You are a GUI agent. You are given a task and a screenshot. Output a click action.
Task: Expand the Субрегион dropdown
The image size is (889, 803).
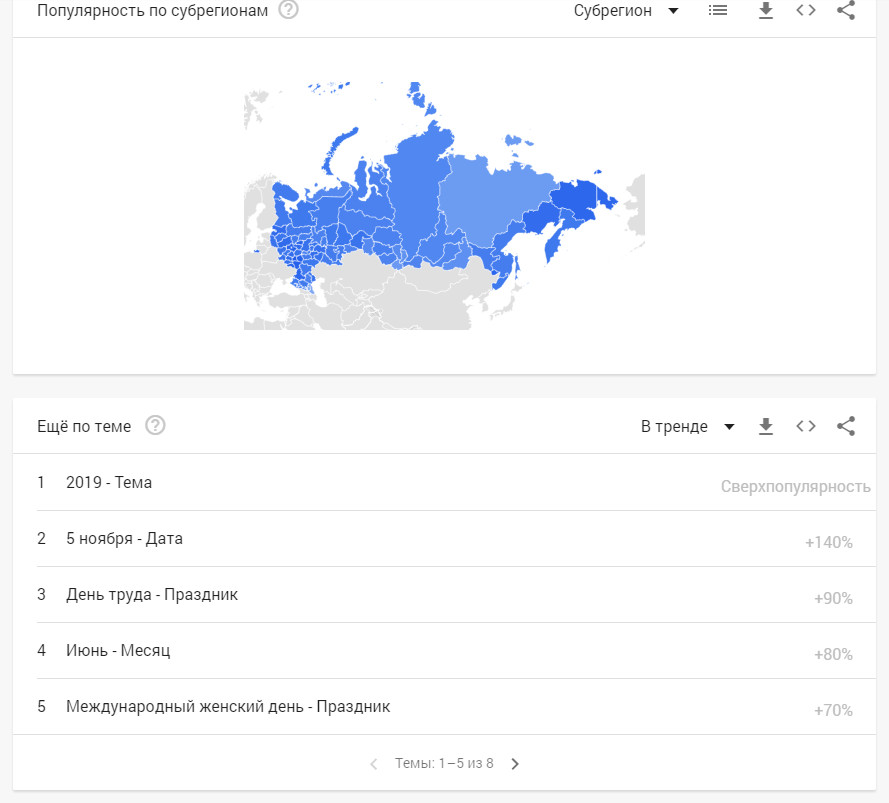pyautogui.click(x=626, y=11)
